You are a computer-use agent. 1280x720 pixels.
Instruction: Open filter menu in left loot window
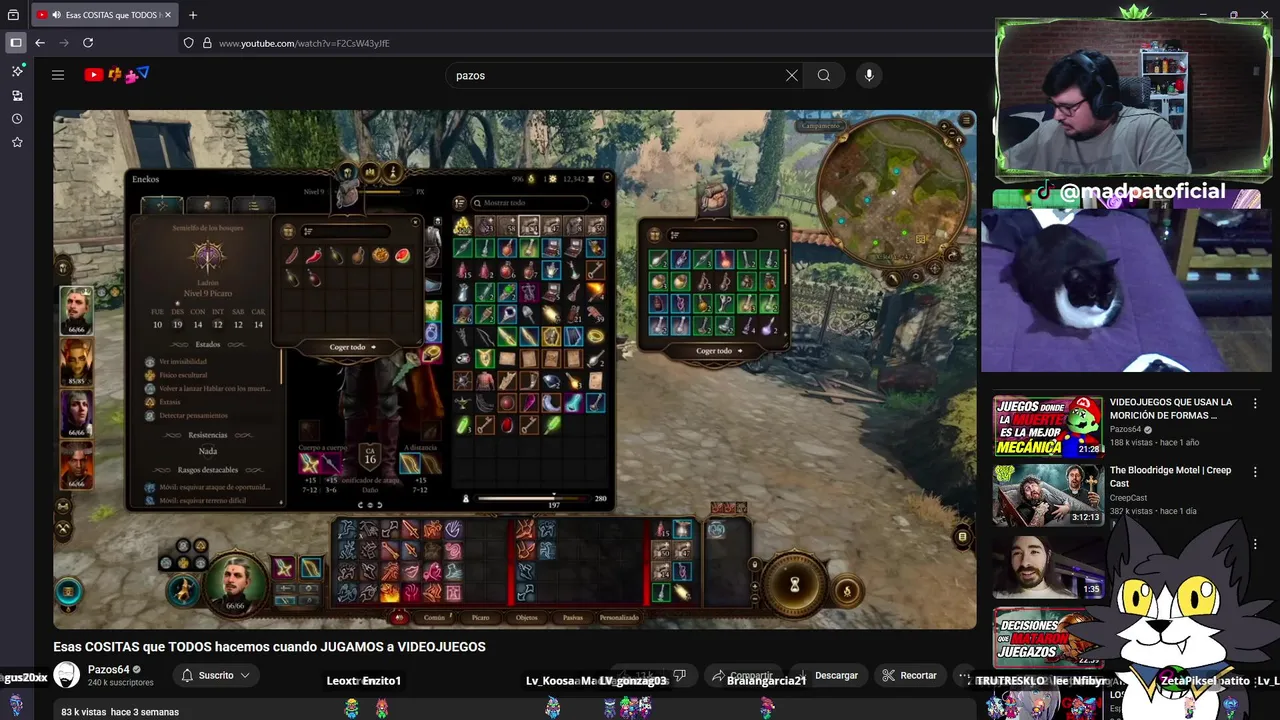coord(307,232)
